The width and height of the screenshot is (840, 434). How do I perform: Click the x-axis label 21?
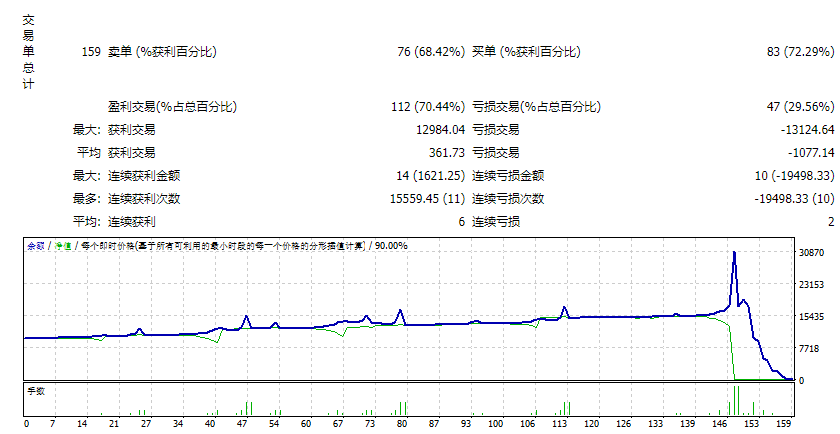(114, 424)
